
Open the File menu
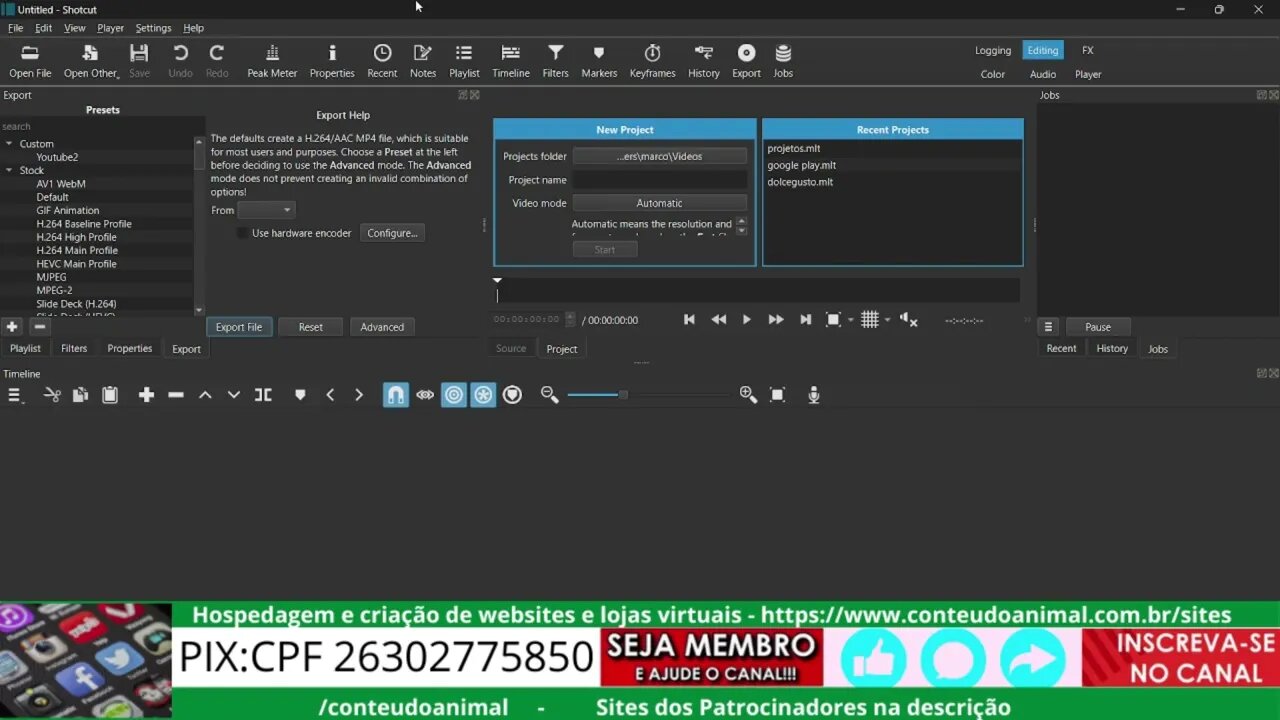point(15,28)
